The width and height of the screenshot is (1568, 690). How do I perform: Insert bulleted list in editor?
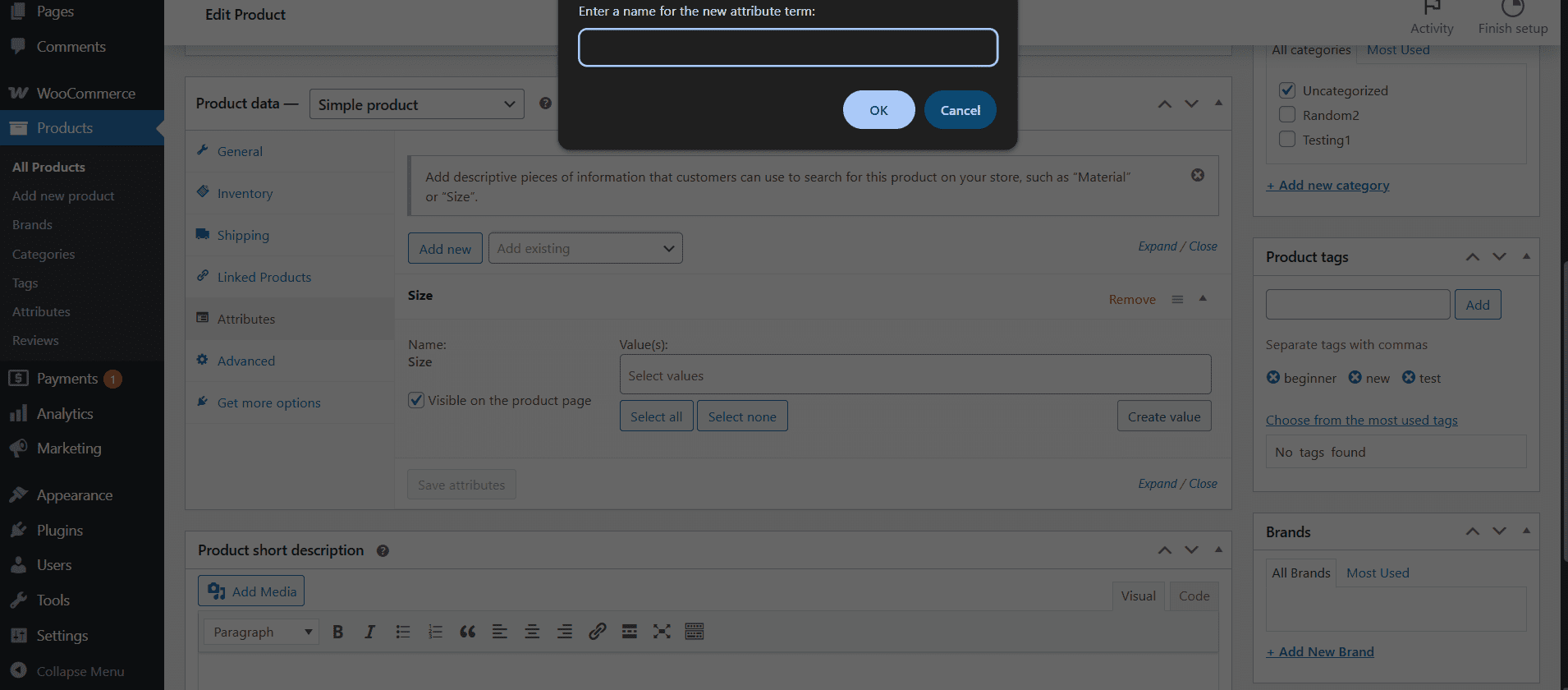click(x=402, y=632)
